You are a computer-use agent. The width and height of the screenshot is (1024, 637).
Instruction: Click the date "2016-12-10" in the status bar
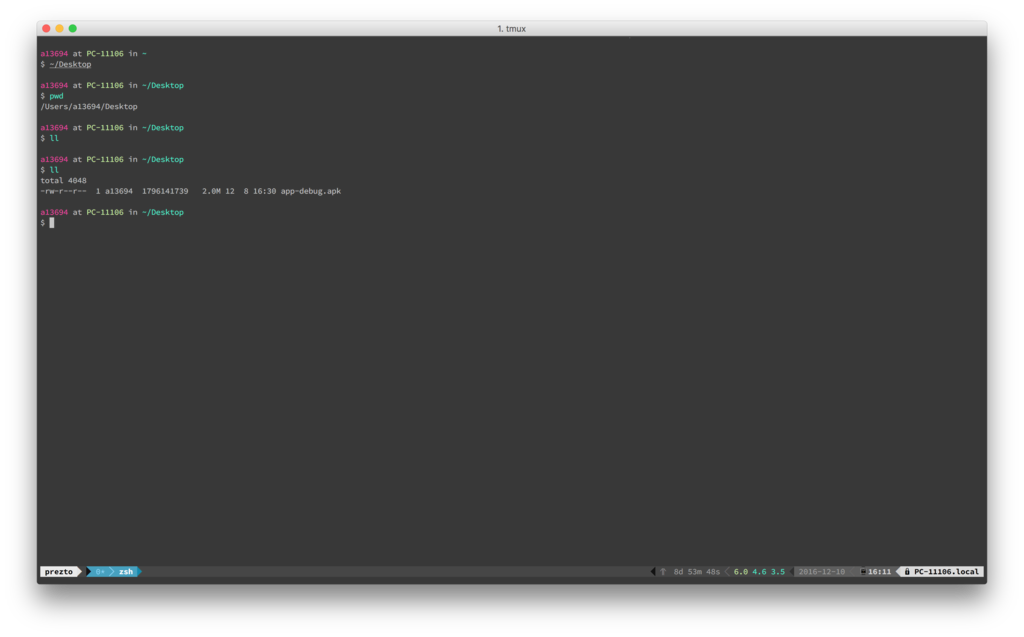[822, 572]
